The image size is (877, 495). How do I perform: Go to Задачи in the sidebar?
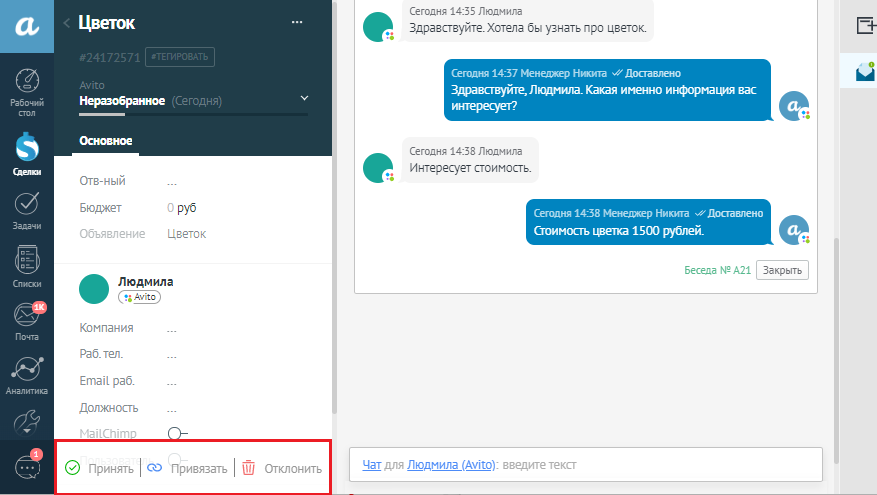pyautogui.click(x=27, y=212)
